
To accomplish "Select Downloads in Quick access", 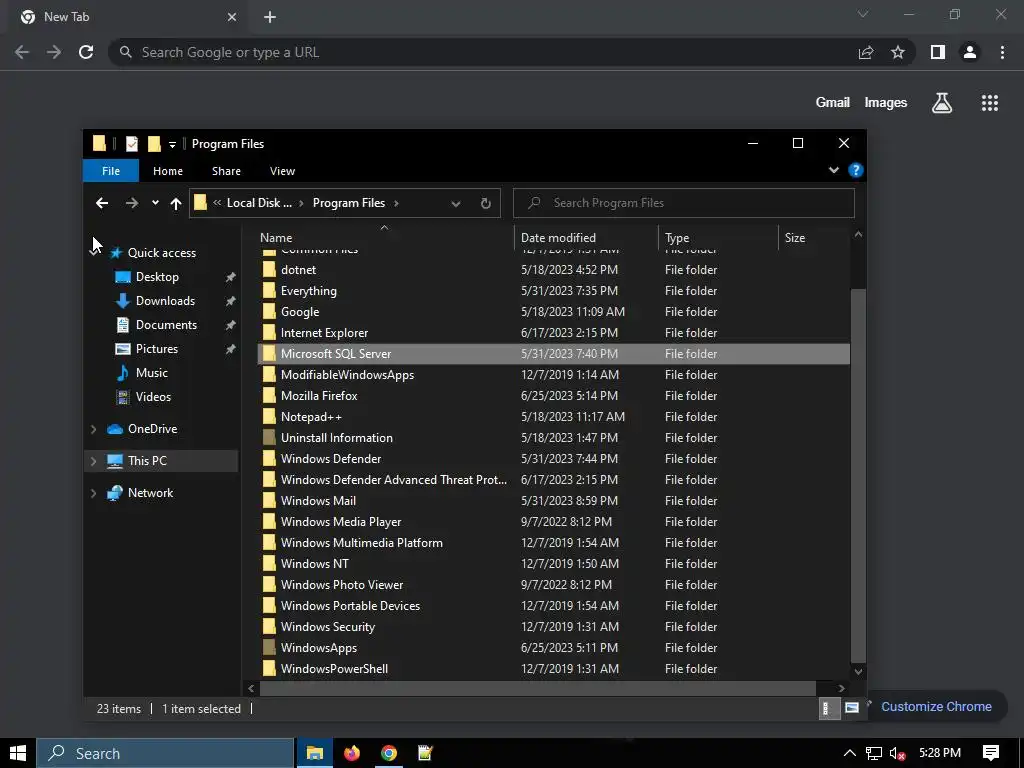I will click(165, 301).
